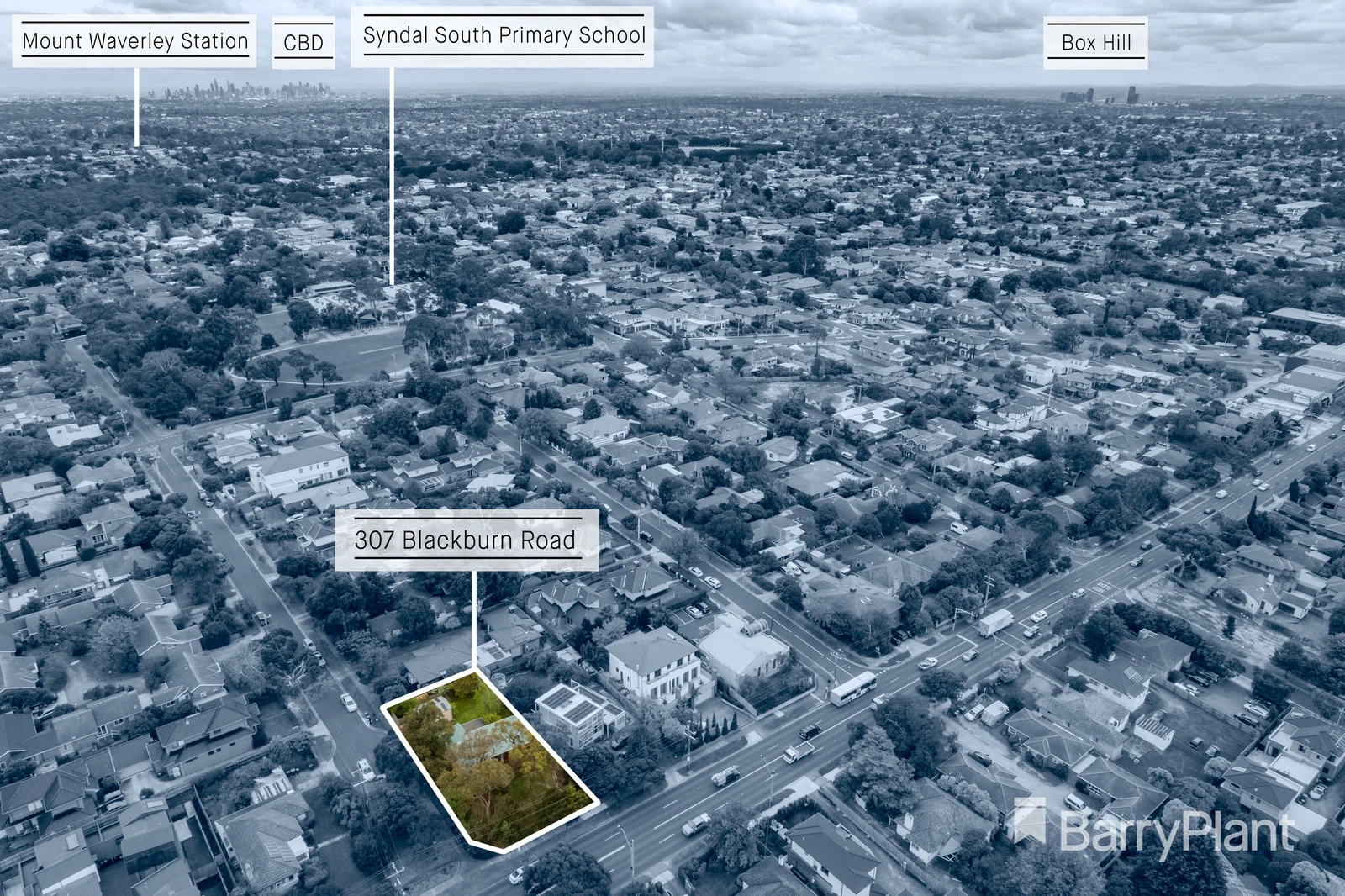Click the Mount Waverley Station label
Image resolution: width=1345 pixels, height=896 pixels.
click(134, 41)
